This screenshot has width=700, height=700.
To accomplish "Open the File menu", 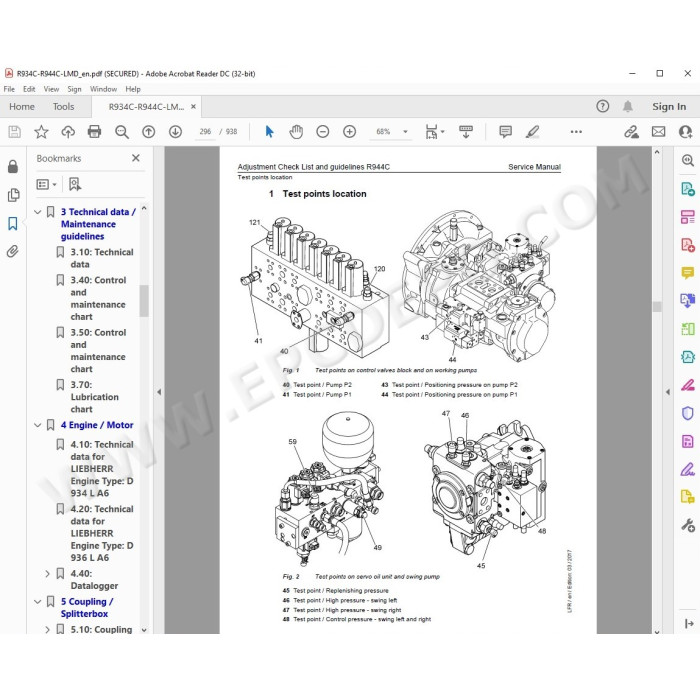I will click(9, 89).
